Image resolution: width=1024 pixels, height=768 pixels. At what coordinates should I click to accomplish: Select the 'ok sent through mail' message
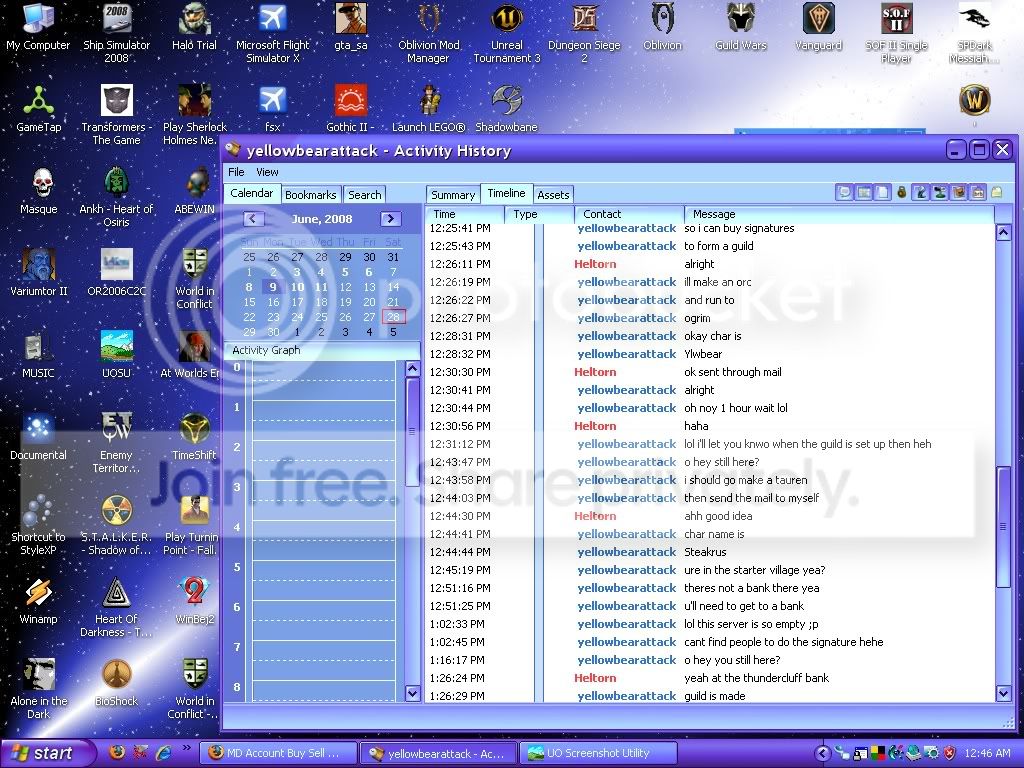point(711,372)
